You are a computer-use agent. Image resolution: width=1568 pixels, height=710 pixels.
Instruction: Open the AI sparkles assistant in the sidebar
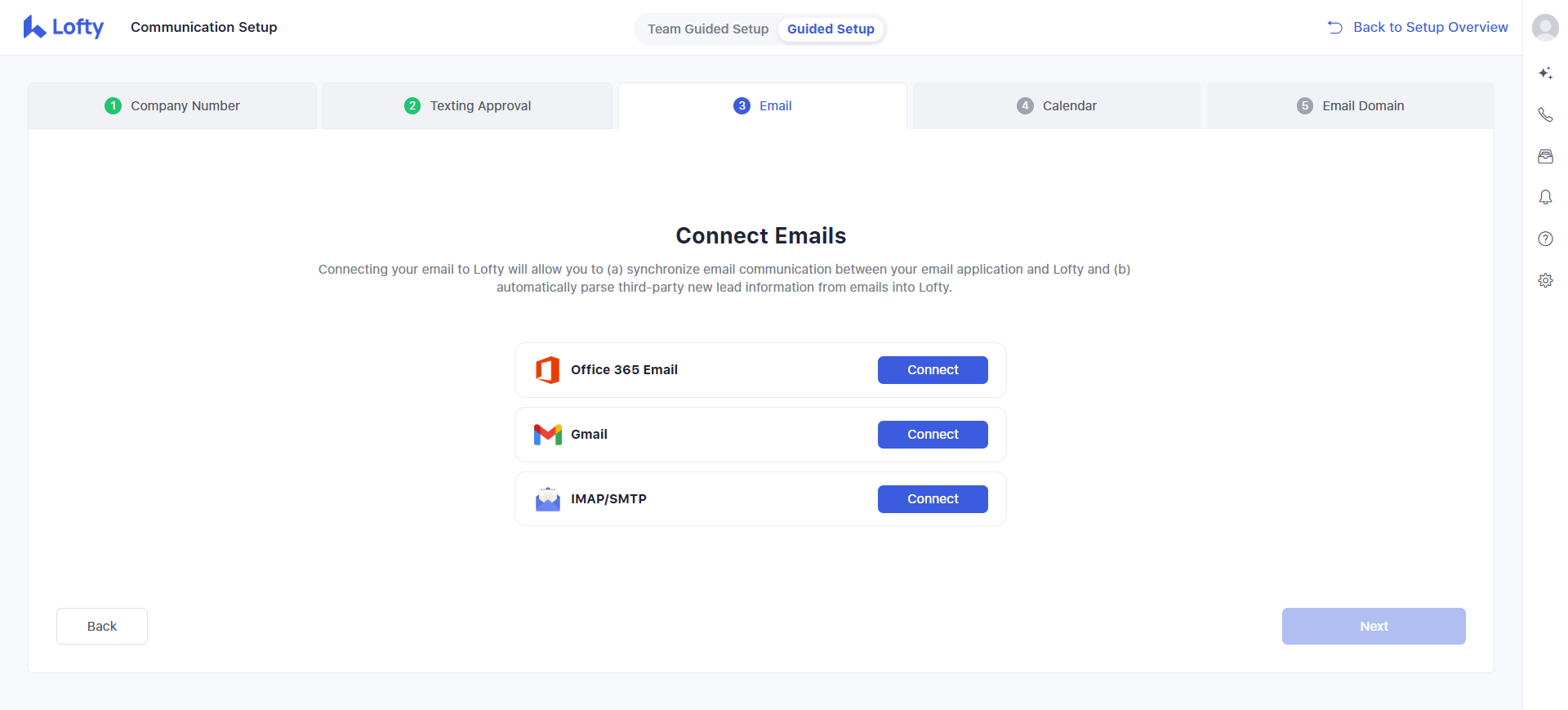click(x=1545, y=73)
